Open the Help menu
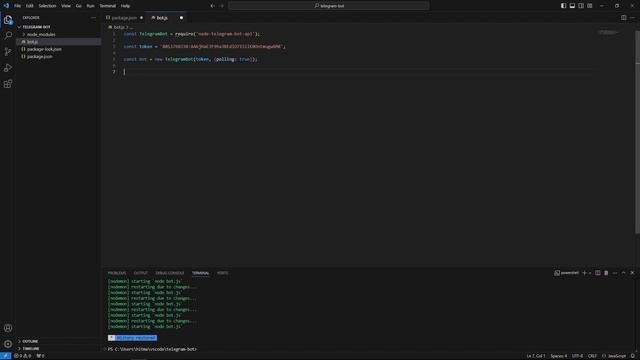Screen dimensions: 640x360 [125, 6]
